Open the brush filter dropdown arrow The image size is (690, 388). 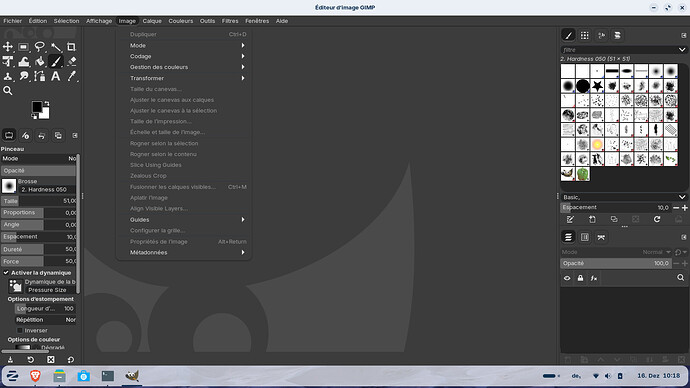pos(682,50)
